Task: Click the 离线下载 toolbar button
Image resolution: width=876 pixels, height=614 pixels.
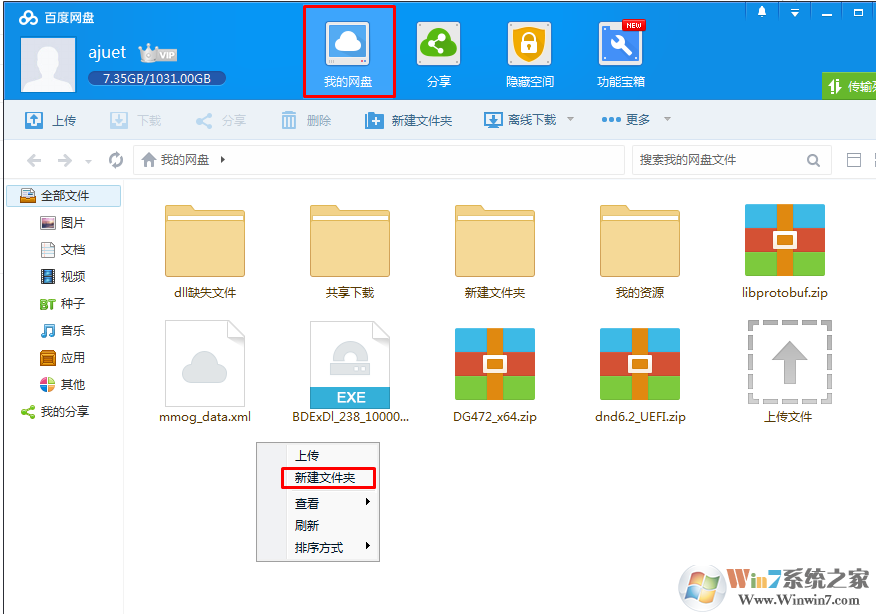Action: coord(520,120)
